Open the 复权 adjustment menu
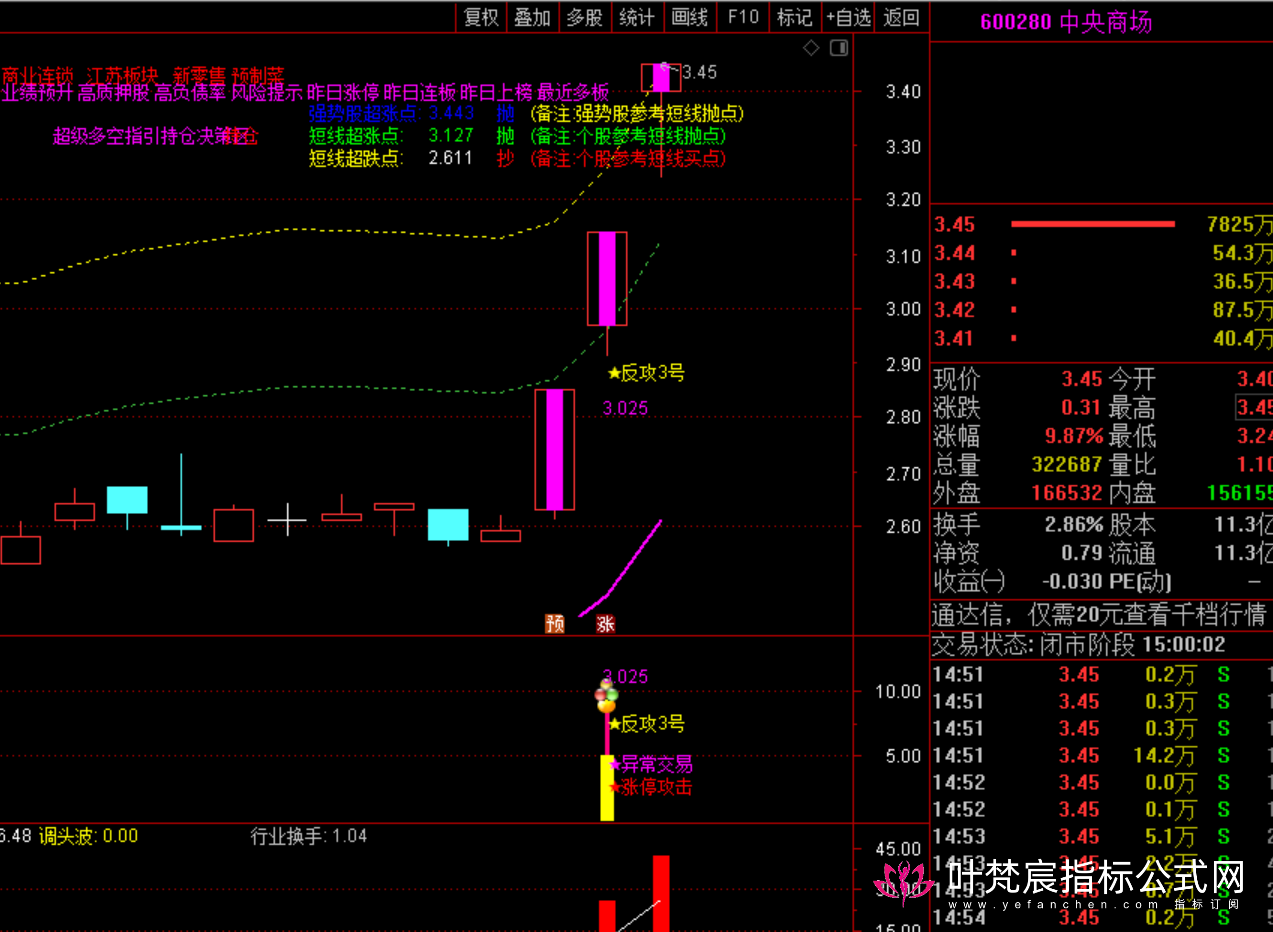1273x932 pixels. pyautogui.click(x=481, y=17)
